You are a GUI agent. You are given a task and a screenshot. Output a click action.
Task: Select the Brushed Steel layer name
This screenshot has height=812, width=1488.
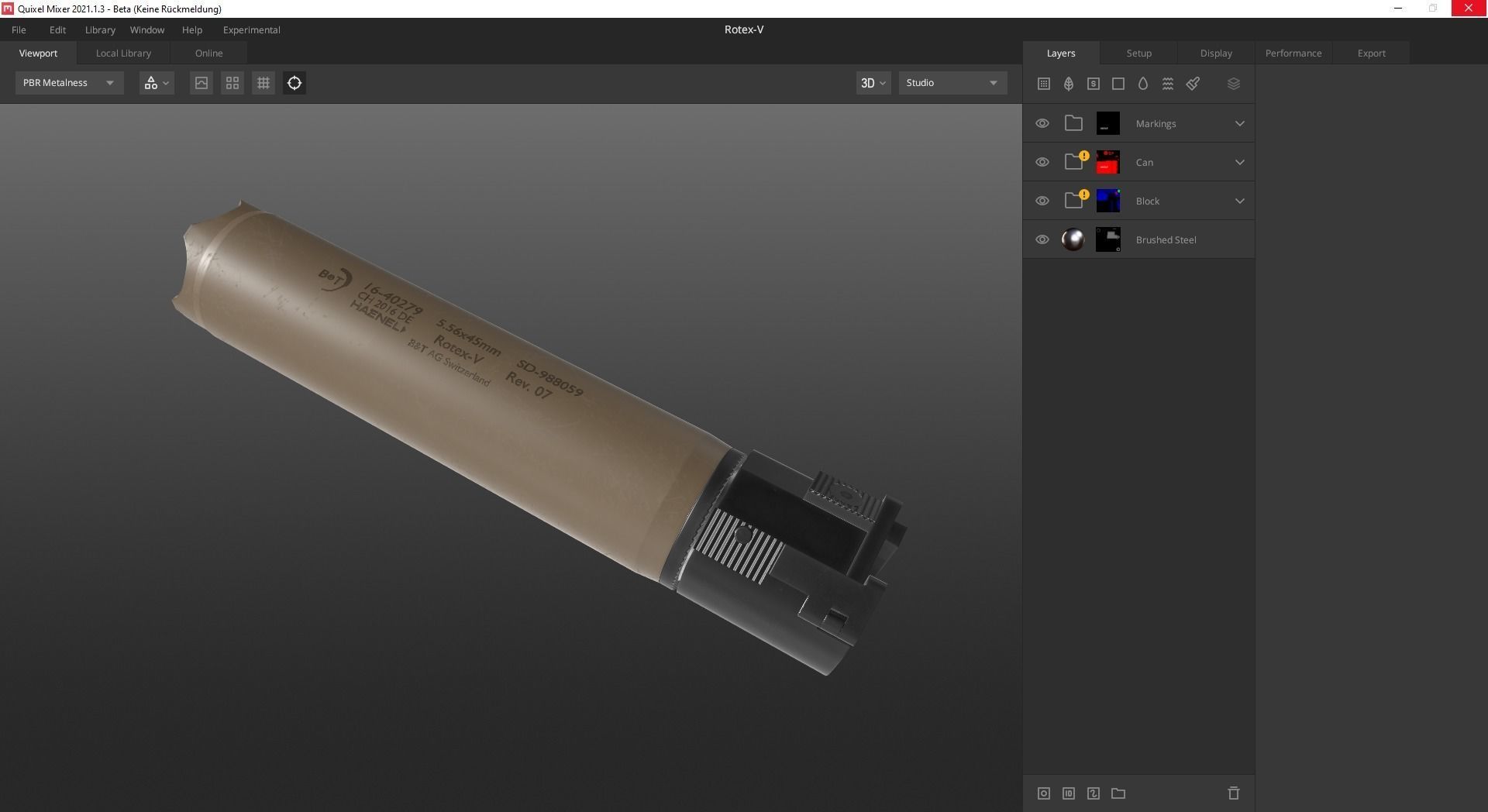coord(1166,240)
